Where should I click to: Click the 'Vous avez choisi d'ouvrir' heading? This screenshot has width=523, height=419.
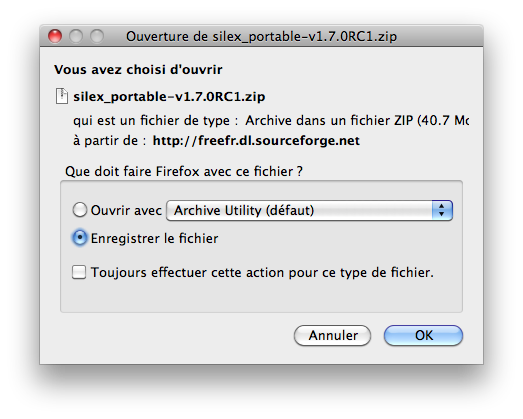pyautogui.click(x=138, y=70)
